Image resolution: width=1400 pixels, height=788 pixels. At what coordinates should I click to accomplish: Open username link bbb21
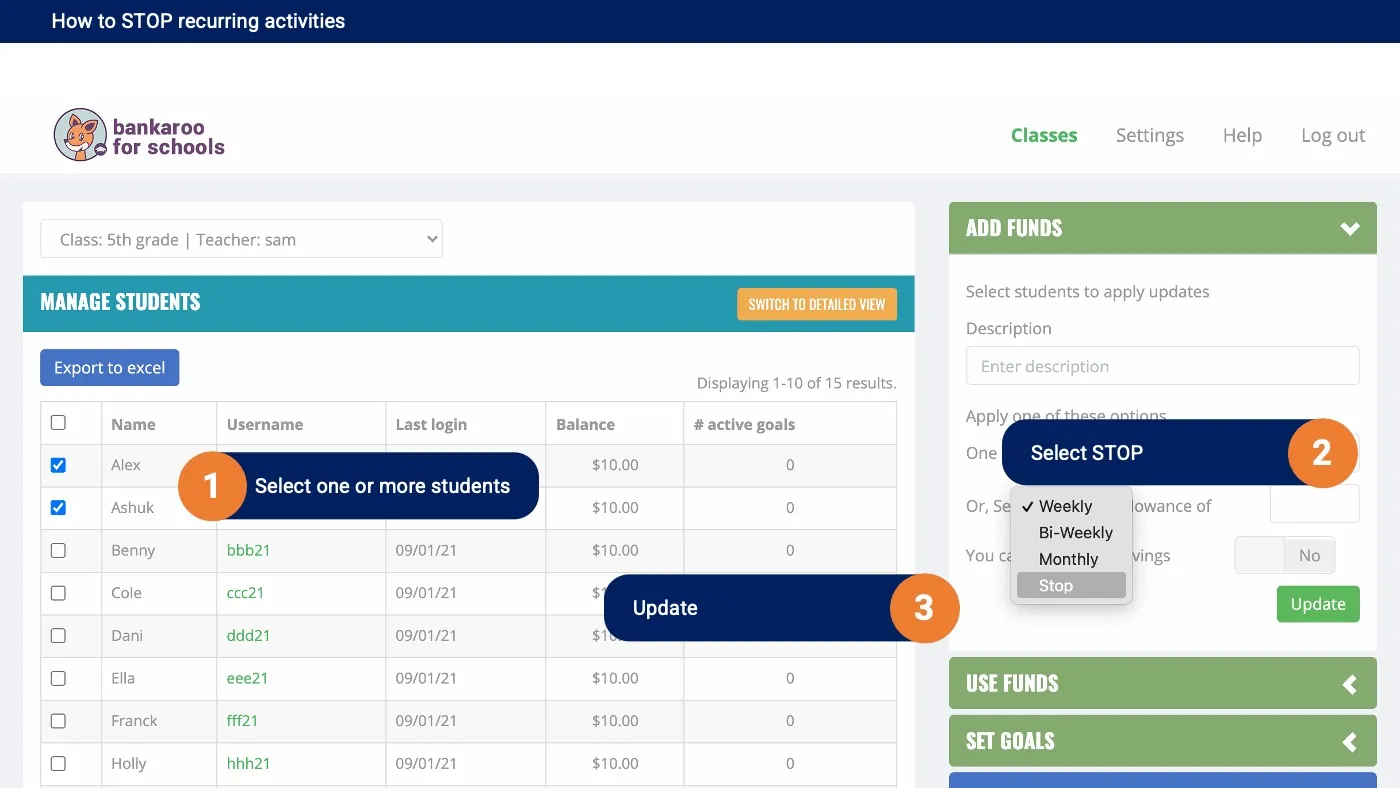[249, 550]
